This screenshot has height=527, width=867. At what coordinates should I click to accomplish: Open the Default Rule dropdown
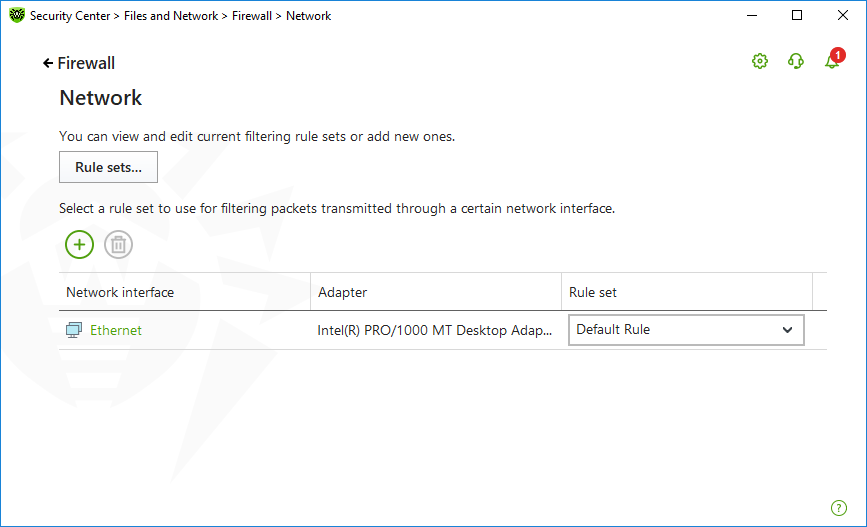(x=686, y=330)
